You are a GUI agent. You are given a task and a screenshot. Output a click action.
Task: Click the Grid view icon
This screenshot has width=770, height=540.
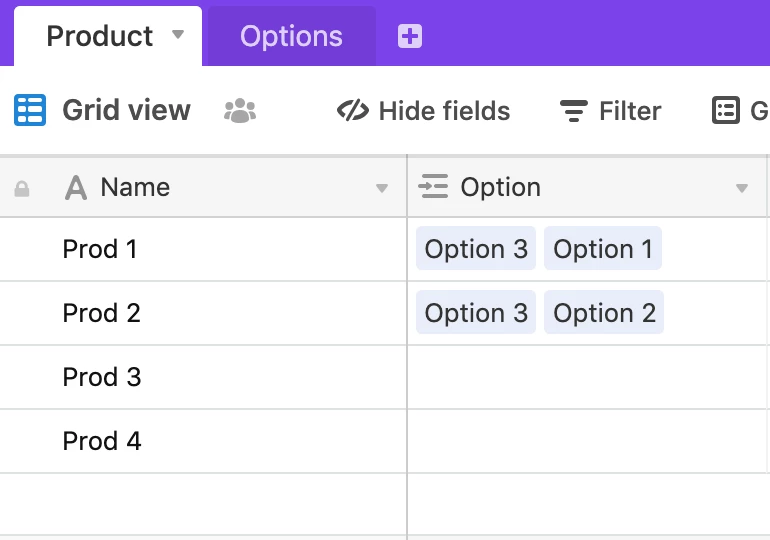coord(30,110)
